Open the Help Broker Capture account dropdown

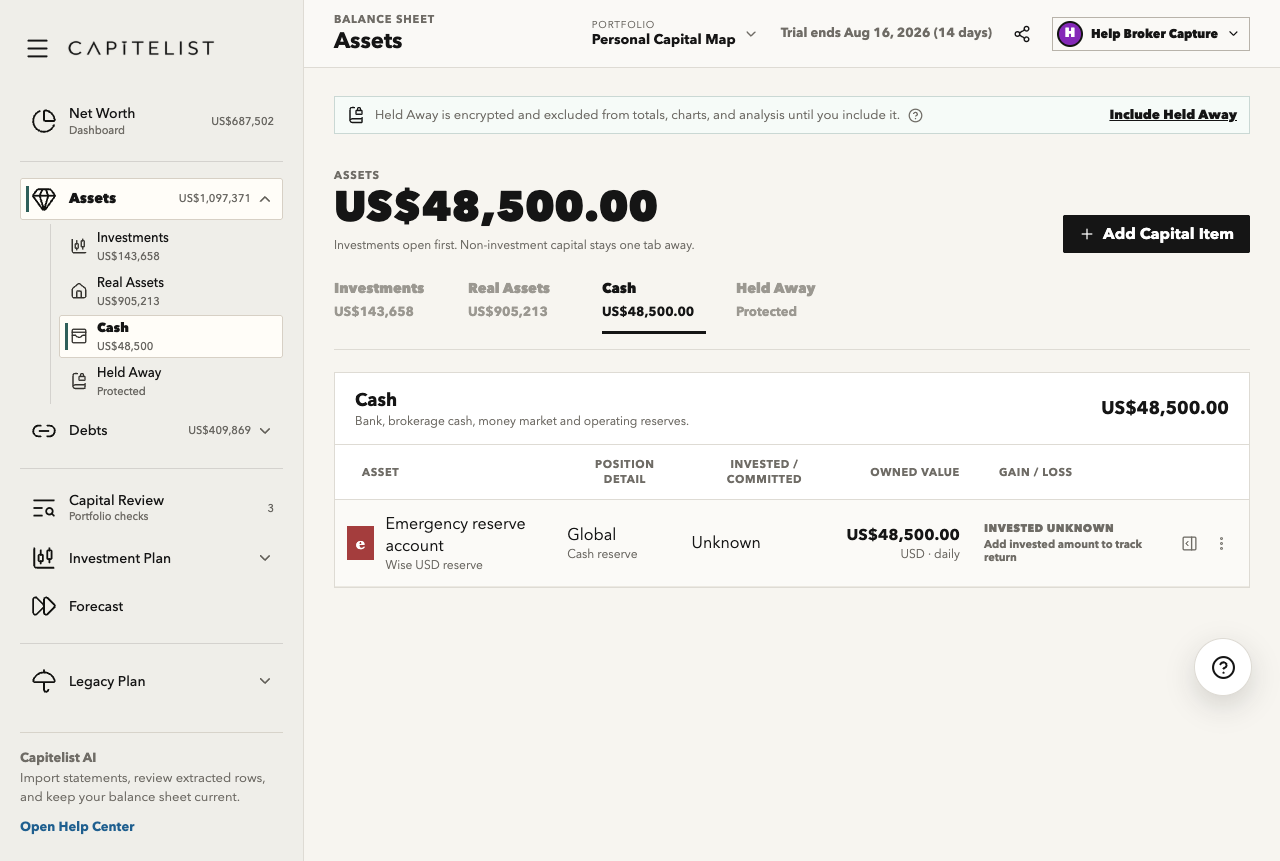(x=1151, y=34)
